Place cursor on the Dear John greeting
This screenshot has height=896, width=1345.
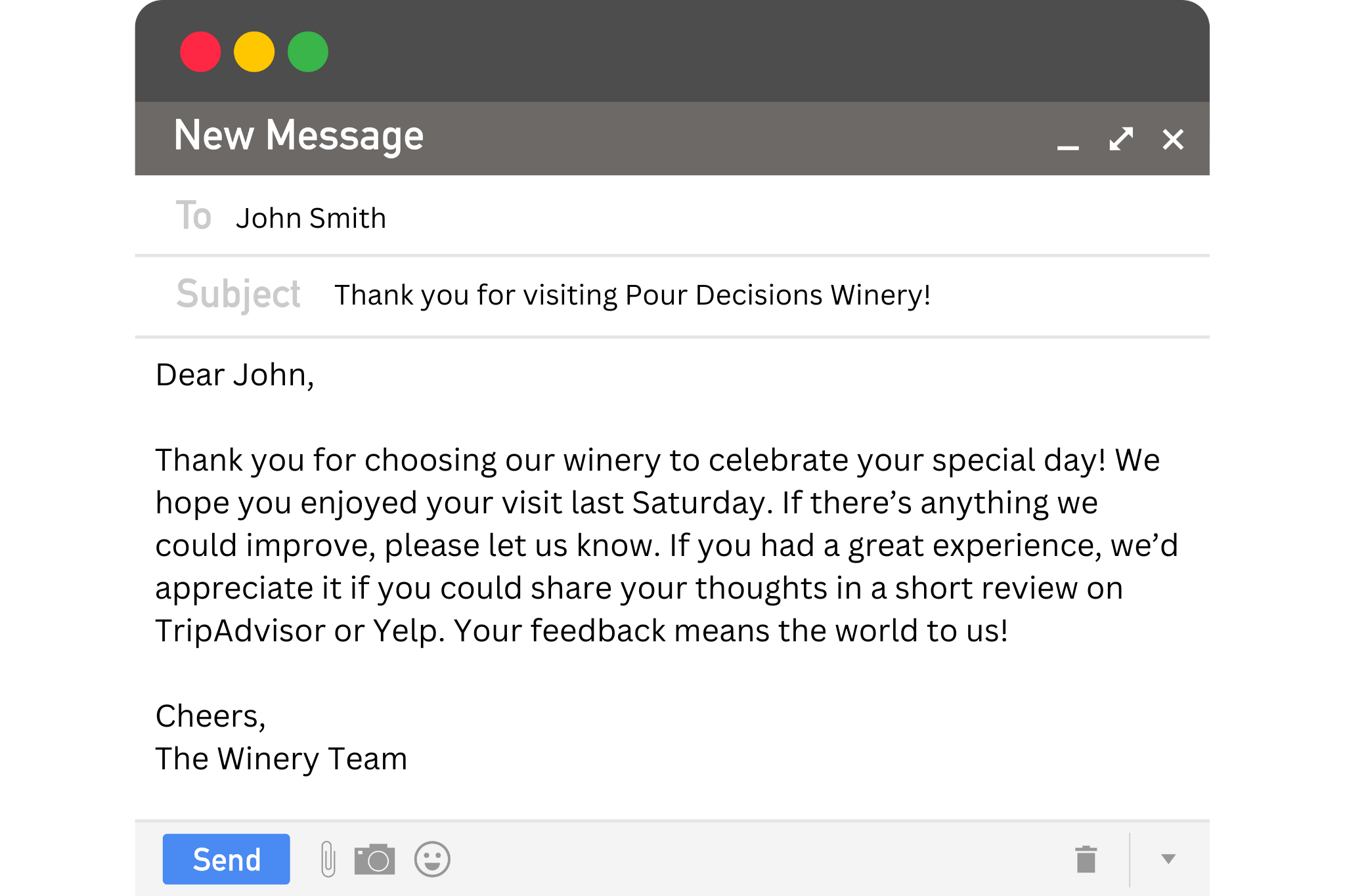[x=234, y=375]
